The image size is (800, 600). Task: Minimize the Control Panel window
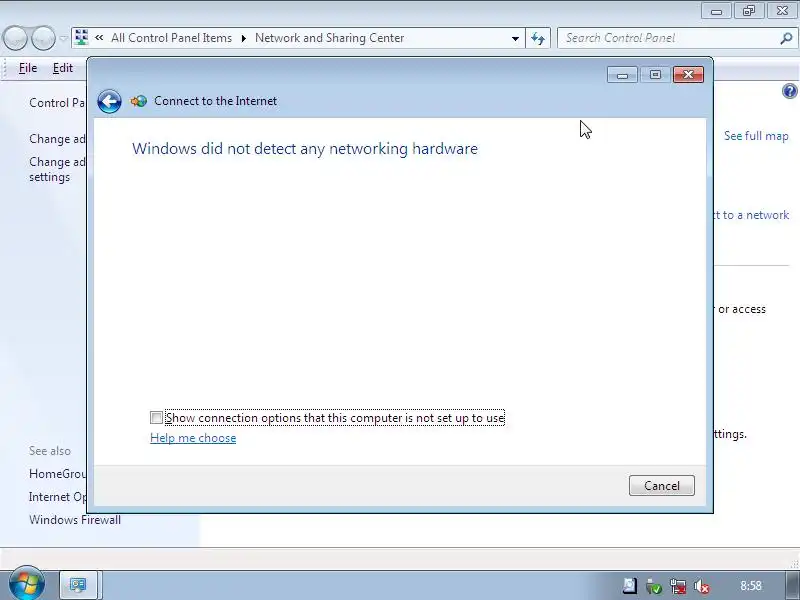point(716,11)
